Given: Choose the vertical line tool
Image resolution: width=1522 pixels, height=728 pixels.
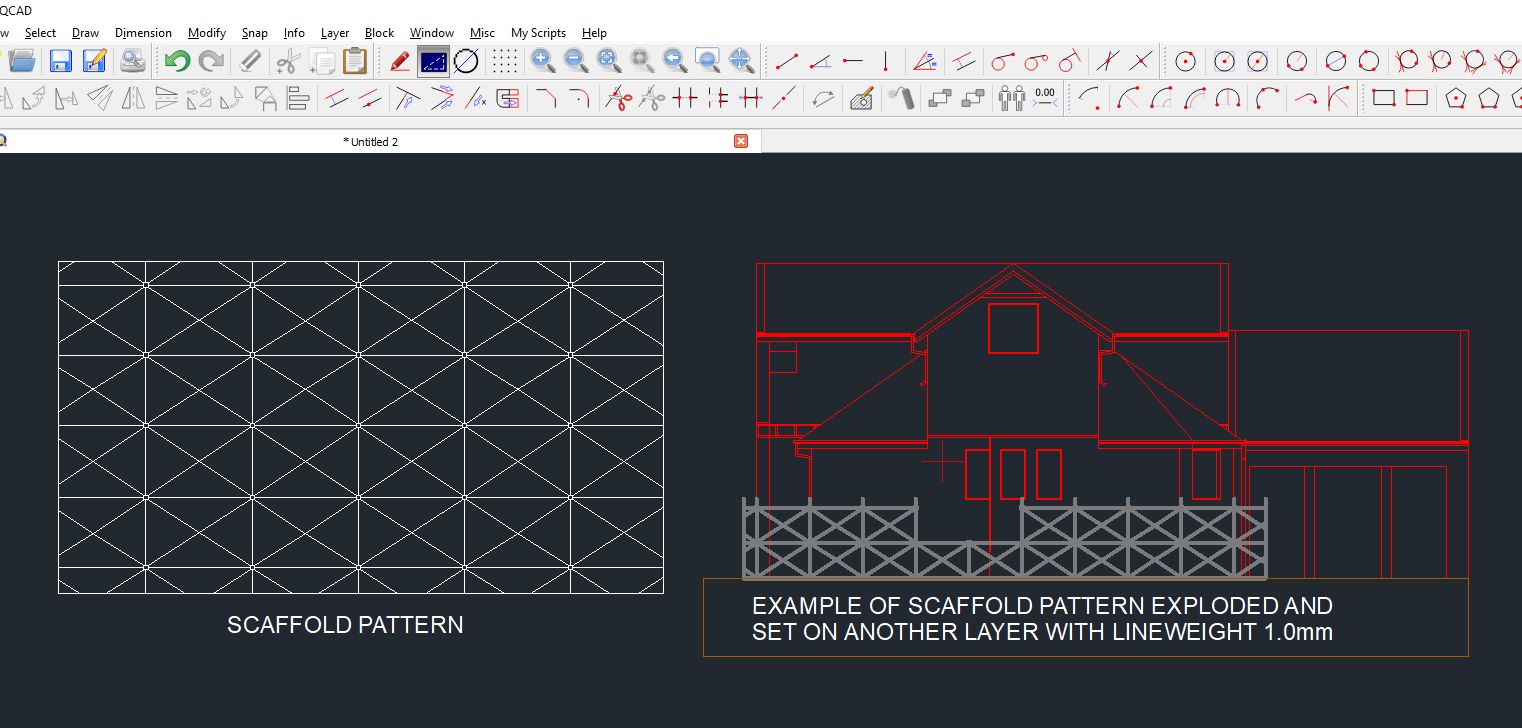Looking at the screenshot, I should point(885,62).
